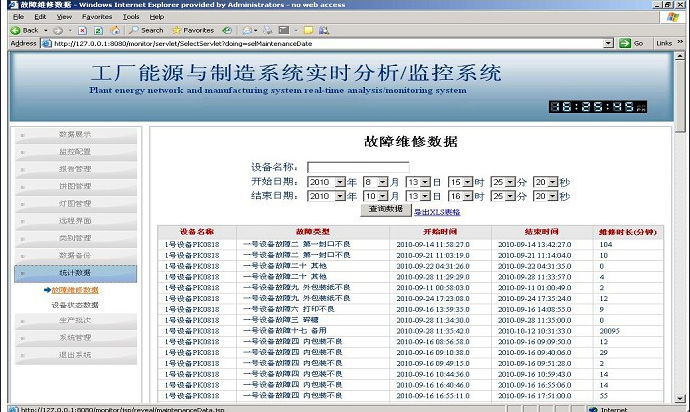690x412 pixels.
Task: Click the Internet zone globe in status bar
Action: click(594, 408)
